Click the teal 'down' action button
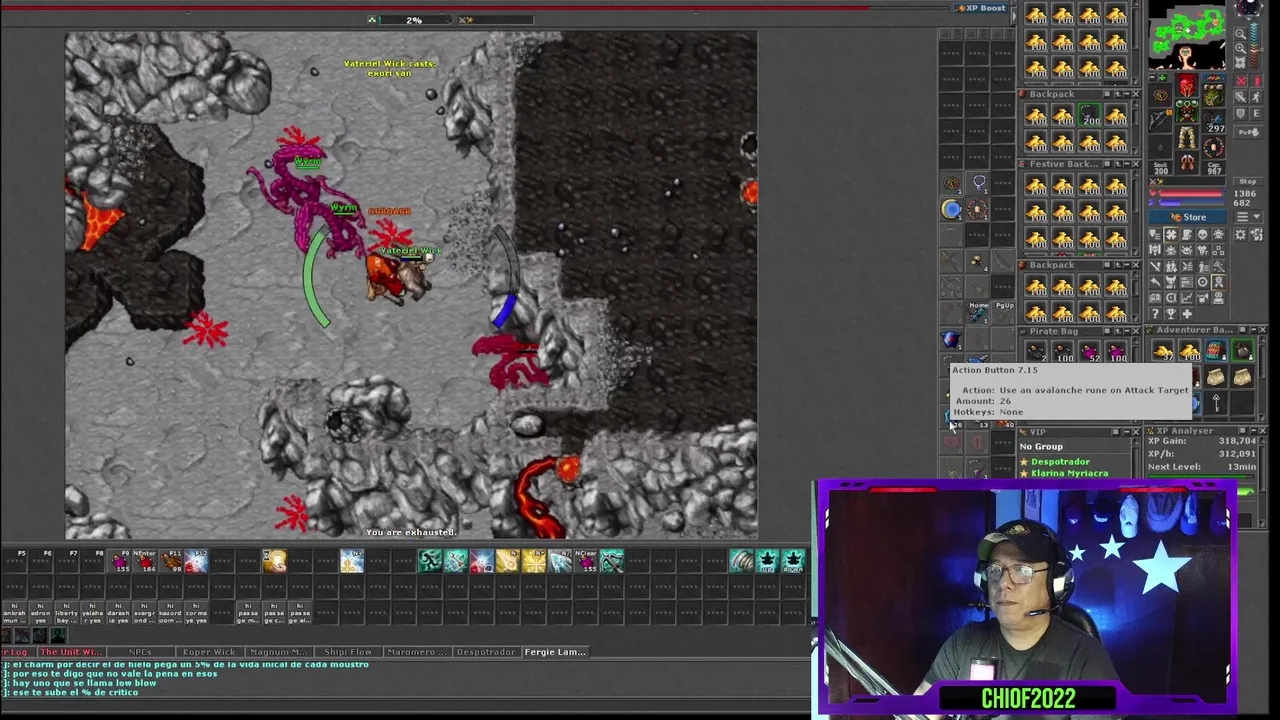Screen dimensions: 1280x720 (792, 561)
